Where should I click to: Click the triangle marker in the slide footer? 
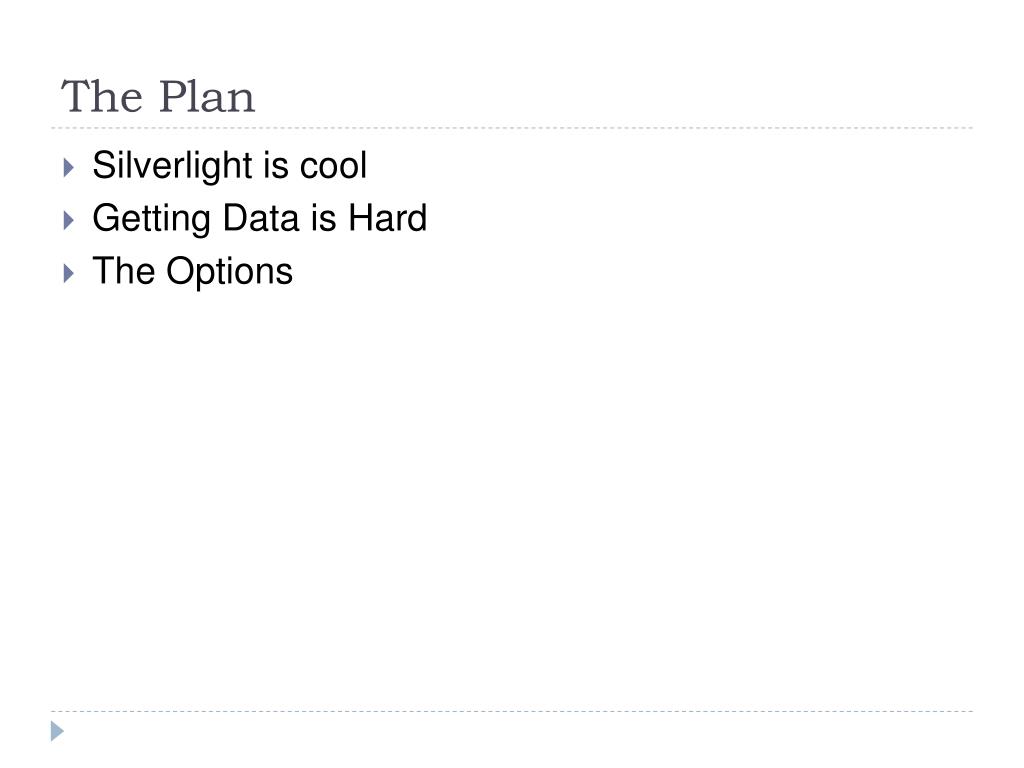click(x=57, y=731)
